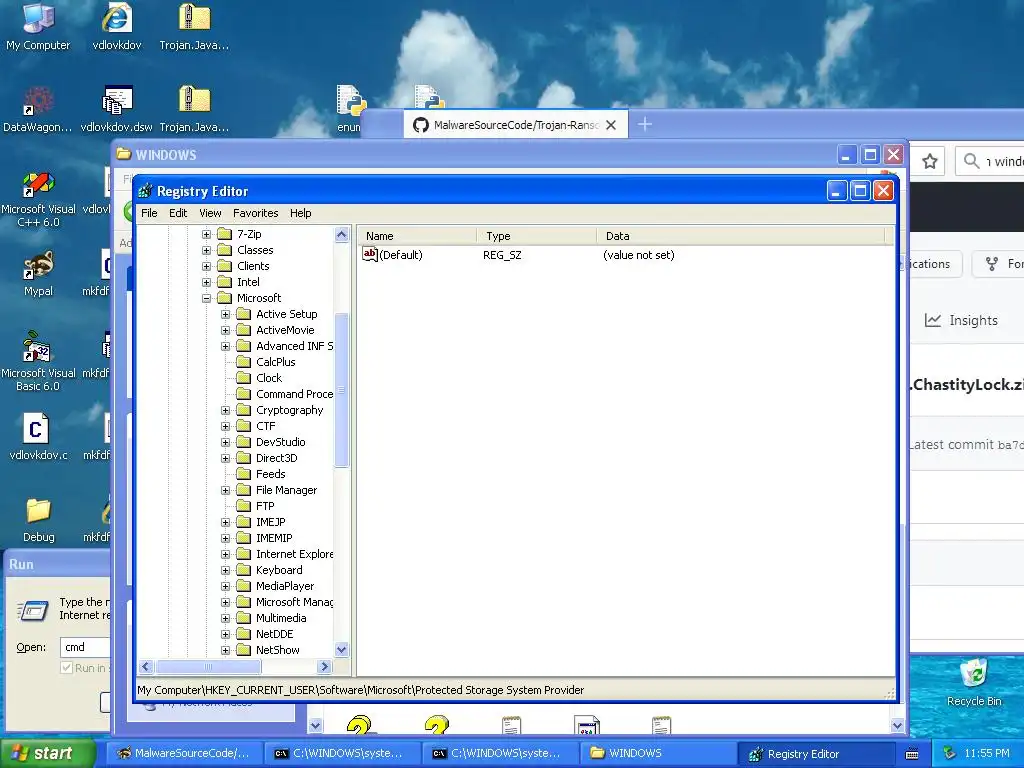1024x768 pixels.
Task: Click the Open input field in Run dialog
Action: pyautogui.click(x=85, y=647)
